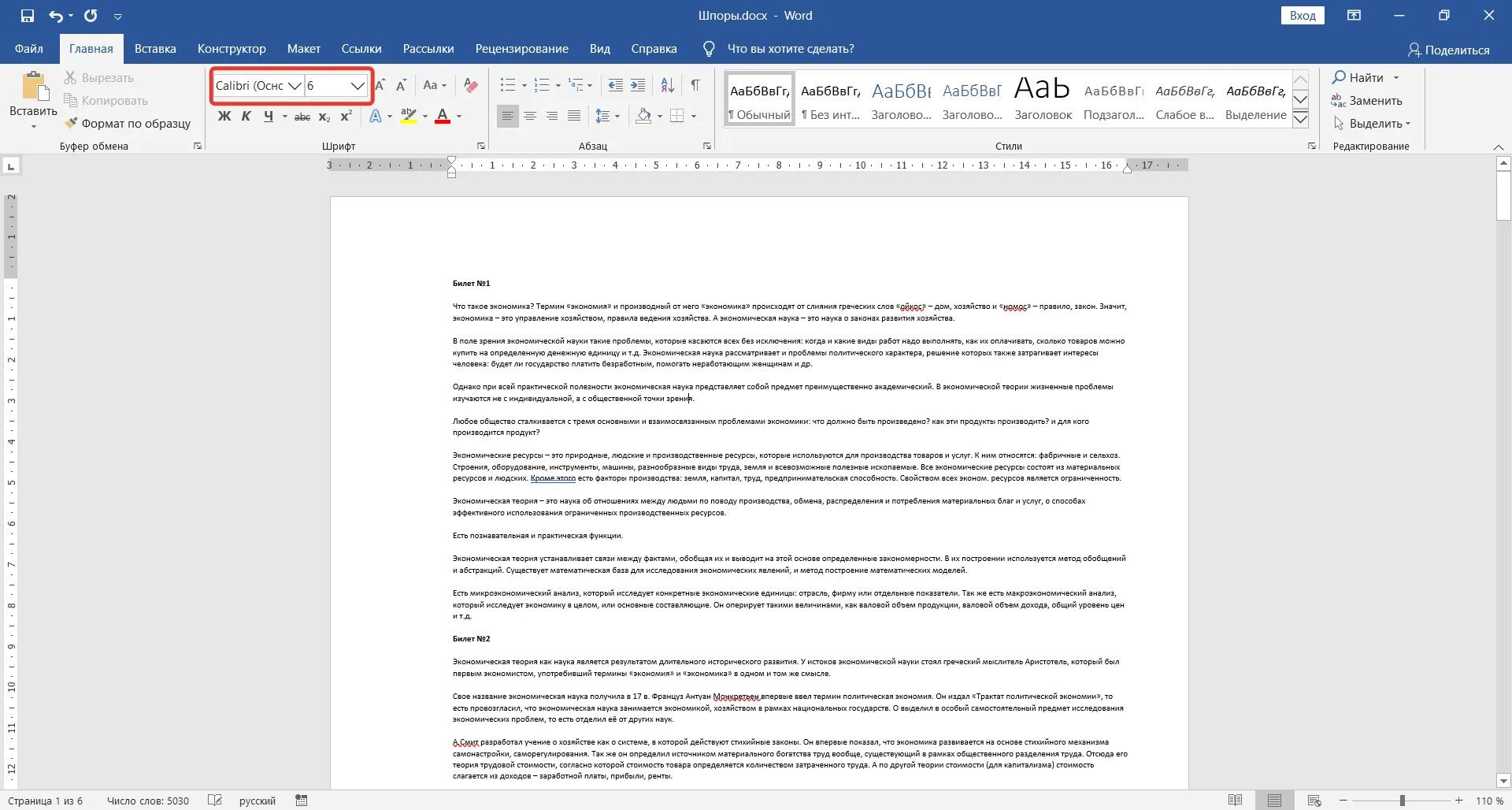
Task: Justify the paragraph text
Action: [x=574, y=117]
